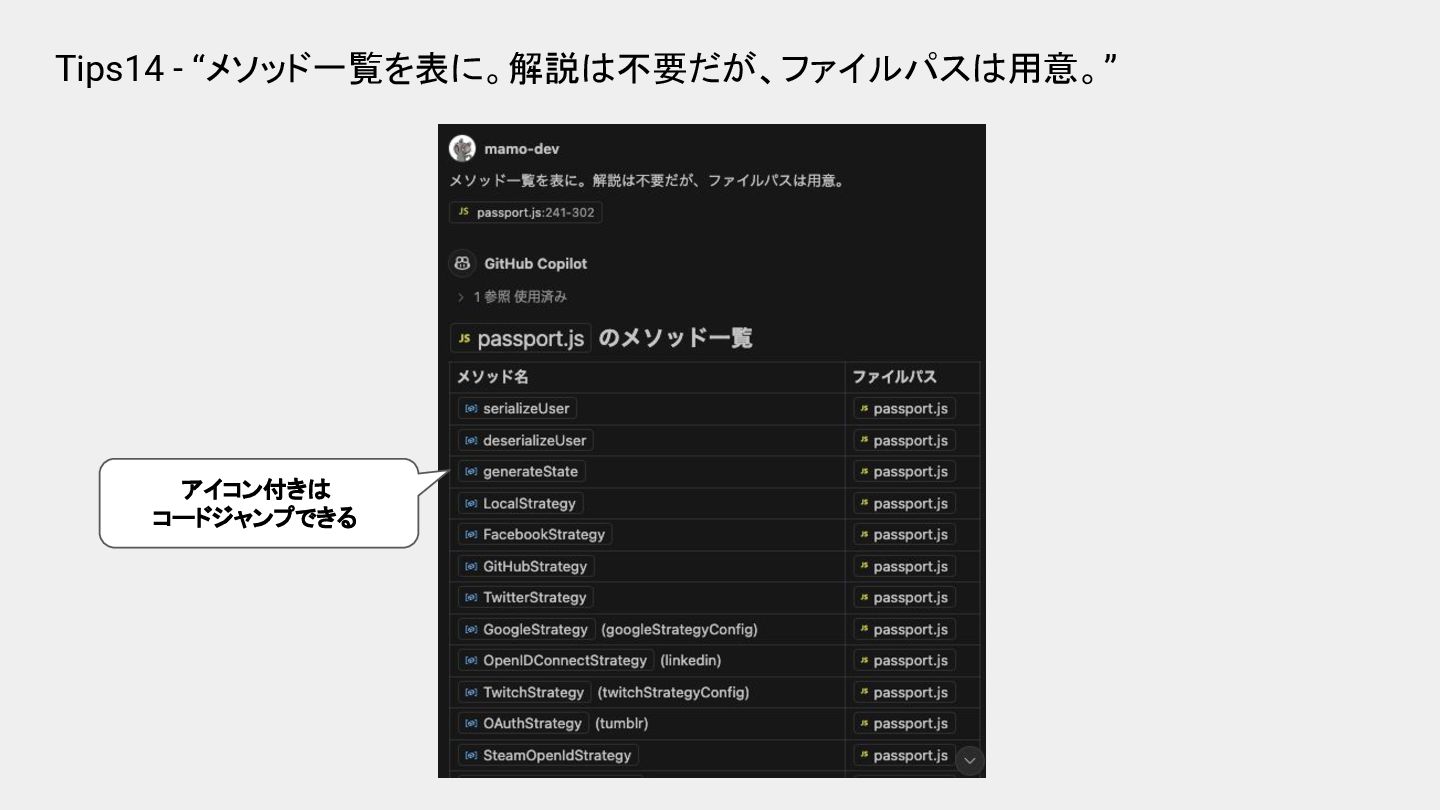1440x810 pixels.
Task: Open passport.js in generateState row
Action: click(x=904, y=471)
